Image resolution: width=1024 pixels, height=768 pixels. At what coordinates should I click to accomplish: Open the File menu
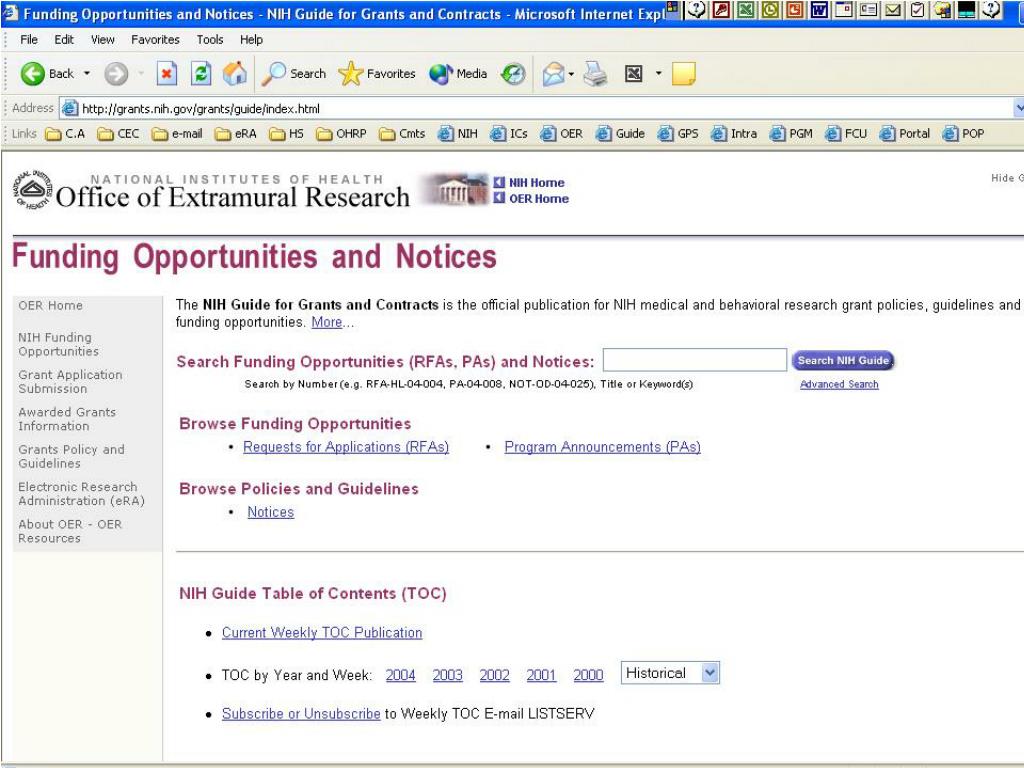(x=29, y=40)
